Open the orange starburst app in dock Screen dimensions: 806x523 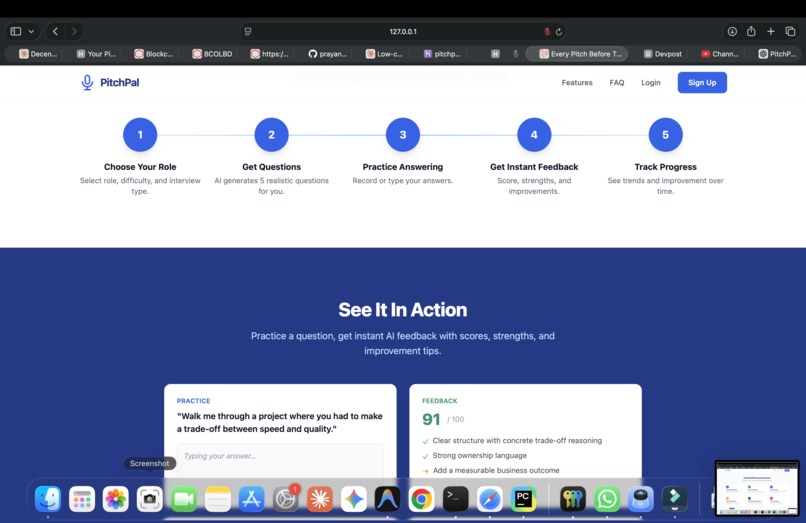click(319, 499)
